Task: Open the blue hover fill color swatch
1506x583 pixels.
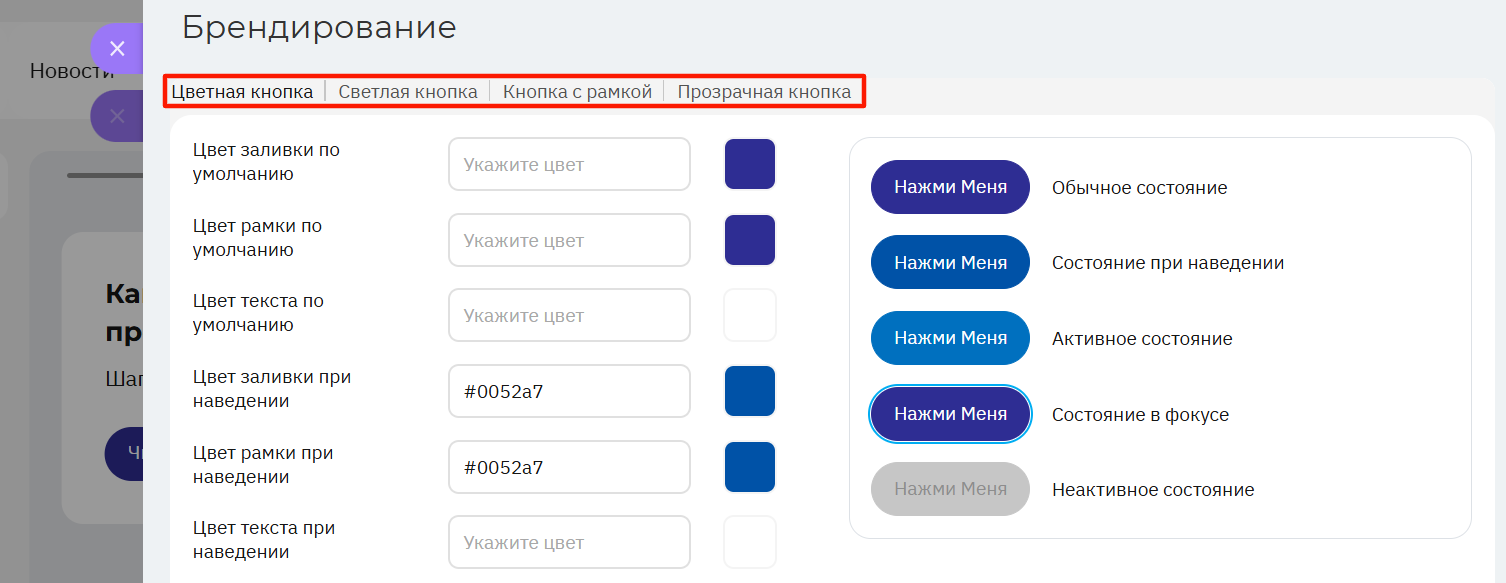Action: (x=750, y=391)
